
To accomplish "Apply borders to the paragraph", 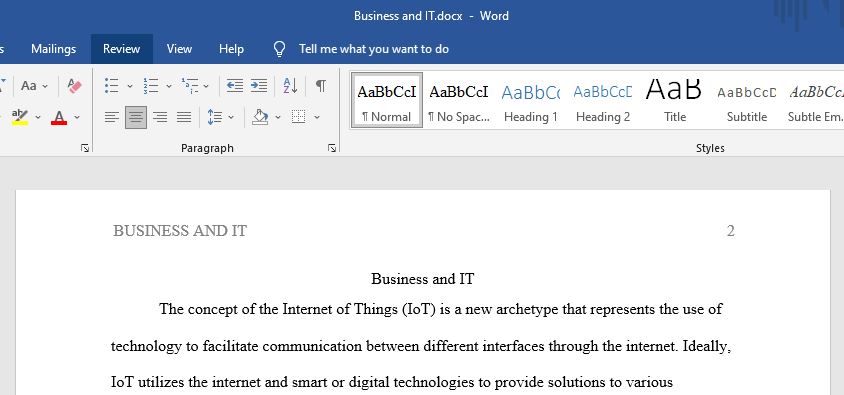I will (299, 117).
